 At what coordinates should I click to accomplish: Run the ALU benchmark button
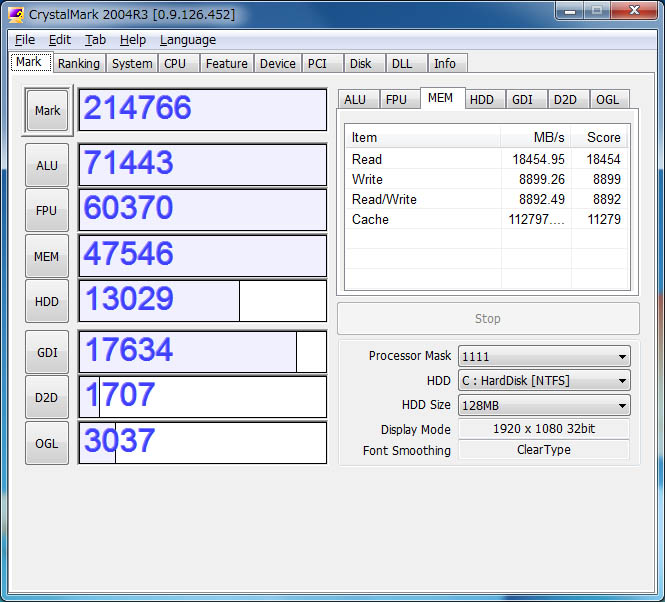point(47,165)
